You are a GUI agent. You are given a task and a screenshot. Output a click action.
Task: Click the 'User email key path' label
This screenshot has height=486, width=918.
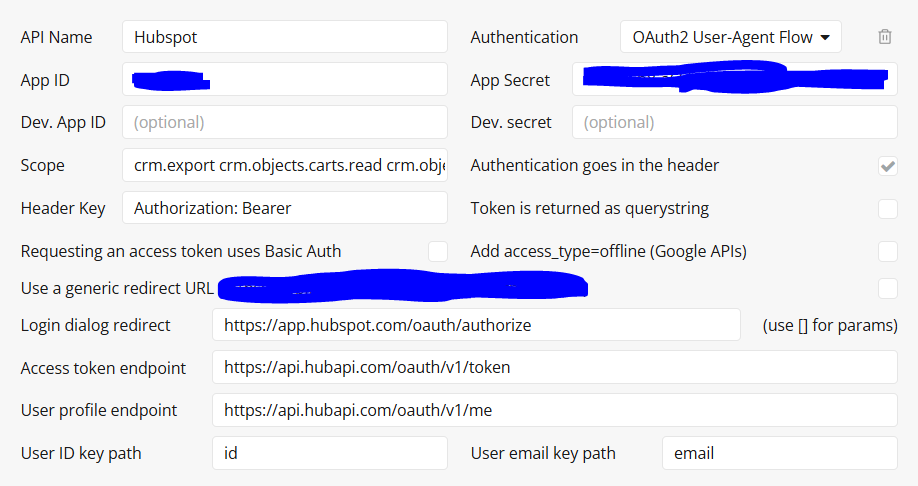[x=543, y=453]
